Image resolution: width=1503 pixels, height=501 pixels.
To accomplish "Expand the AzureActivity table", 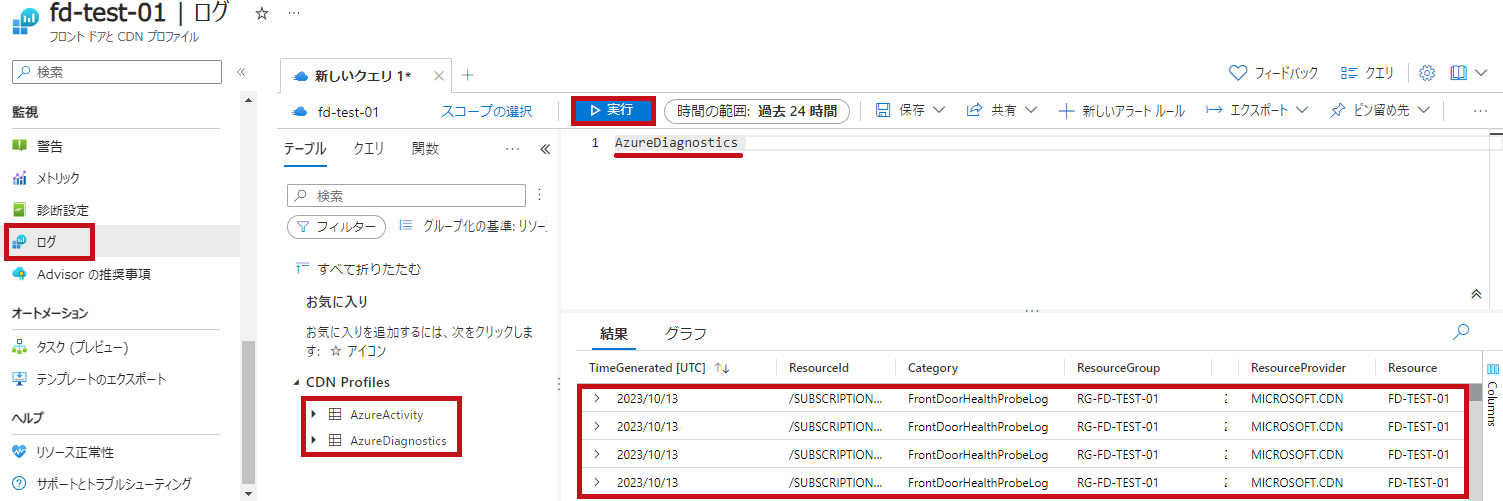I will point(314,414).
